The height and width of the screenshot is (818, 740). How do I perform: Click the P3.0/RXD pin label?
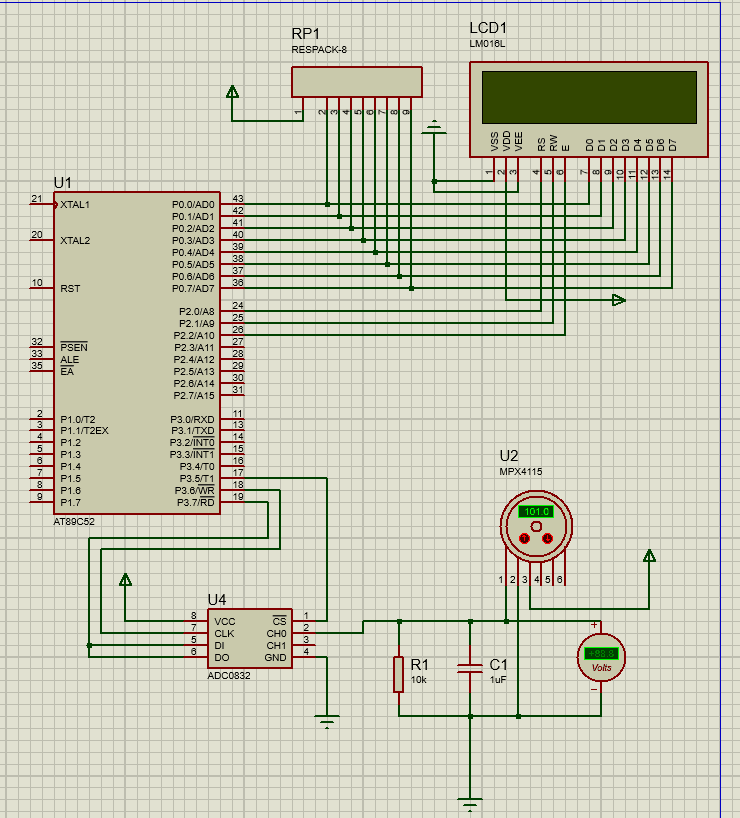(193, 419)
